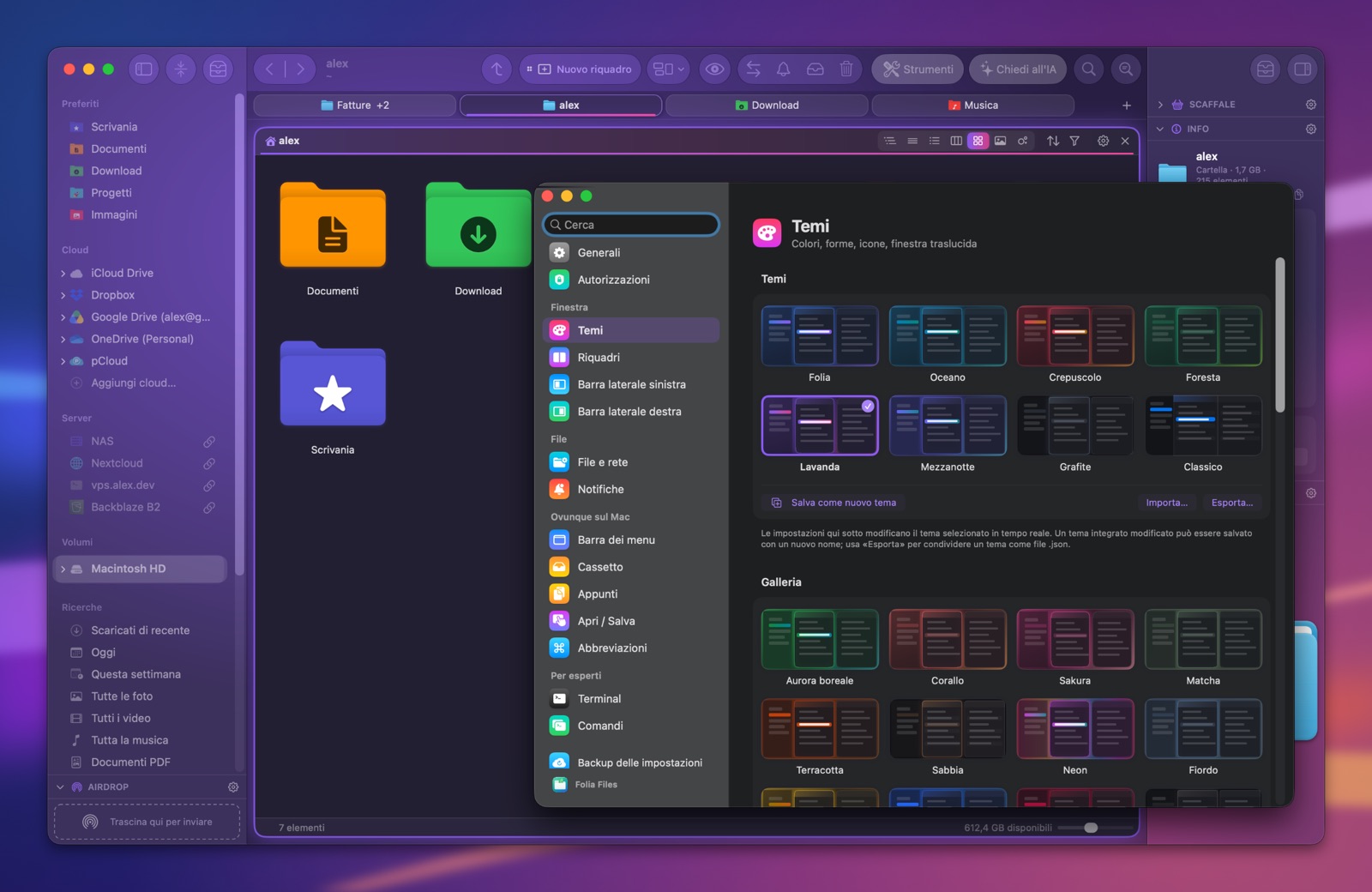Adjust the icon size slider in status bar

1091,828
